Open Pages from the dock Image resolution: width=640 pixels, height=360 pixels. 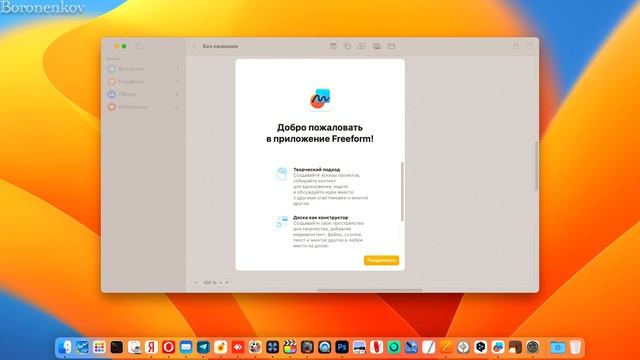pyautogui.click(x=446, y=347)
